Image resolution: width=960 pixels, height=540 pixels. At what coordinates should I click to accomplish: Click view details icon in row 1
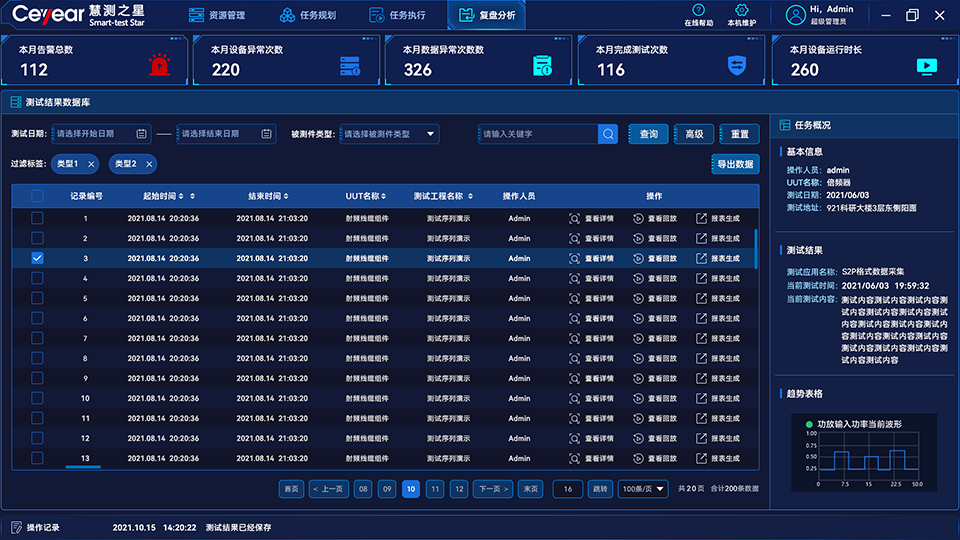coord(574,218)
